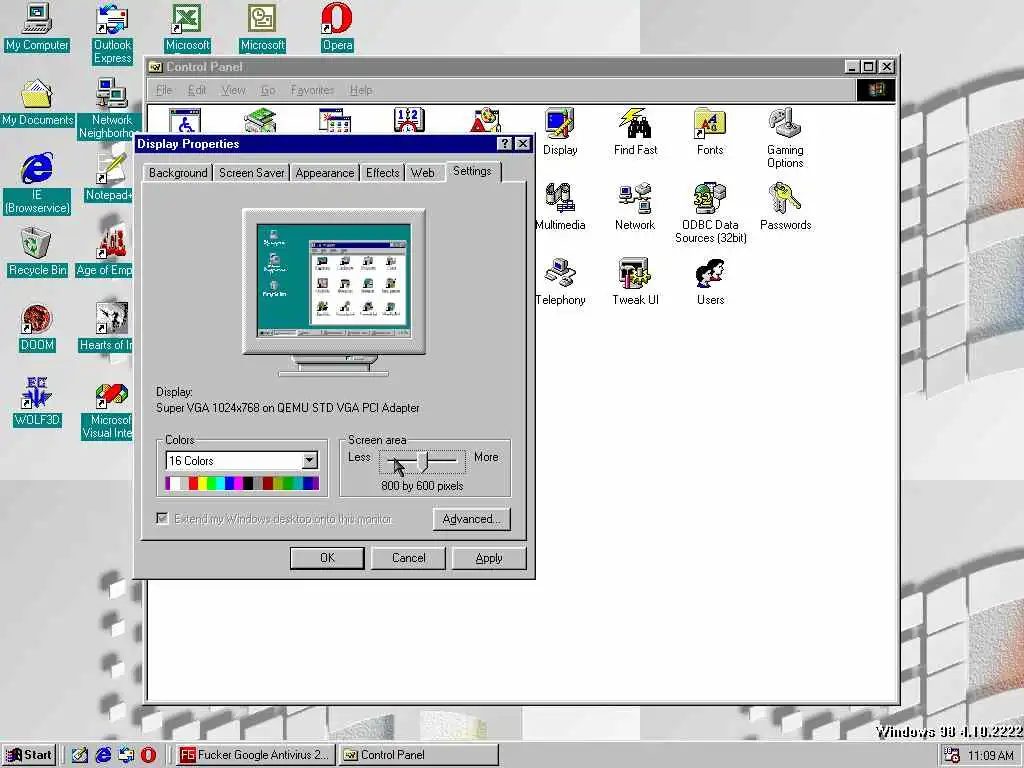
Task: Switch to the Web tab
Action: click(x=423, y=173)
